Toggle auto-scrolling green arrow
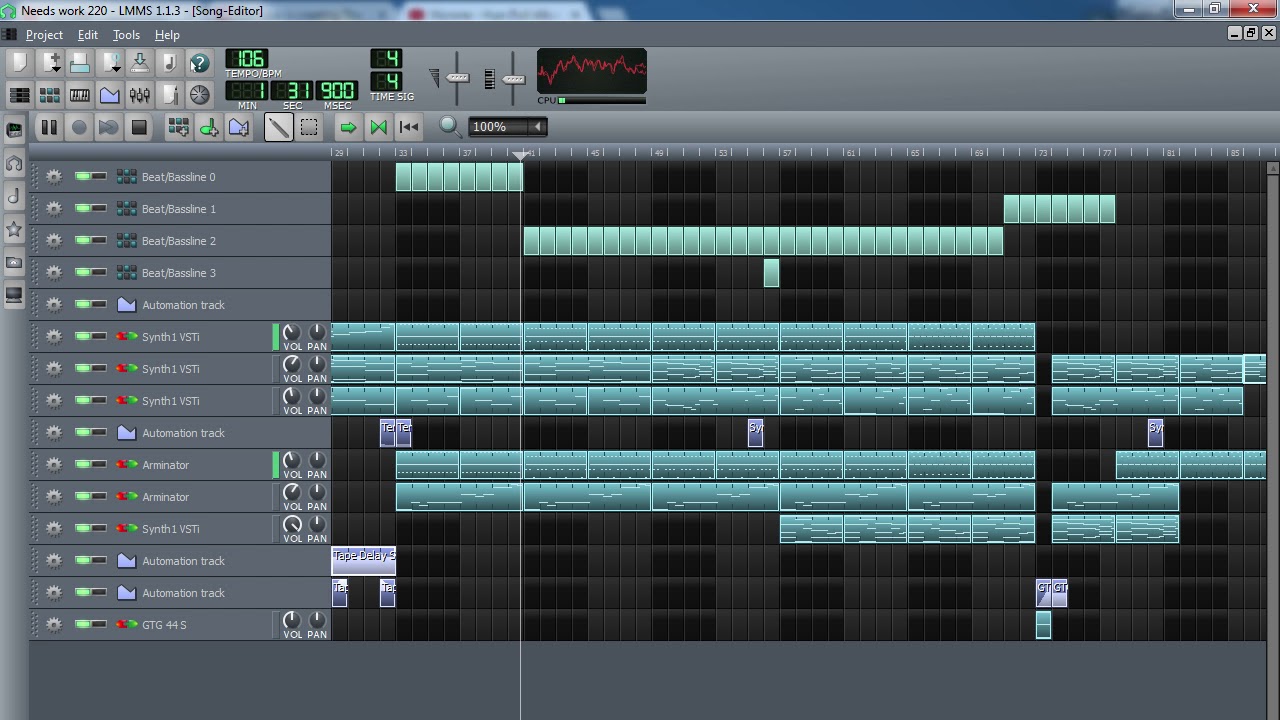1280x720 pixels. (x=348, y=127)
